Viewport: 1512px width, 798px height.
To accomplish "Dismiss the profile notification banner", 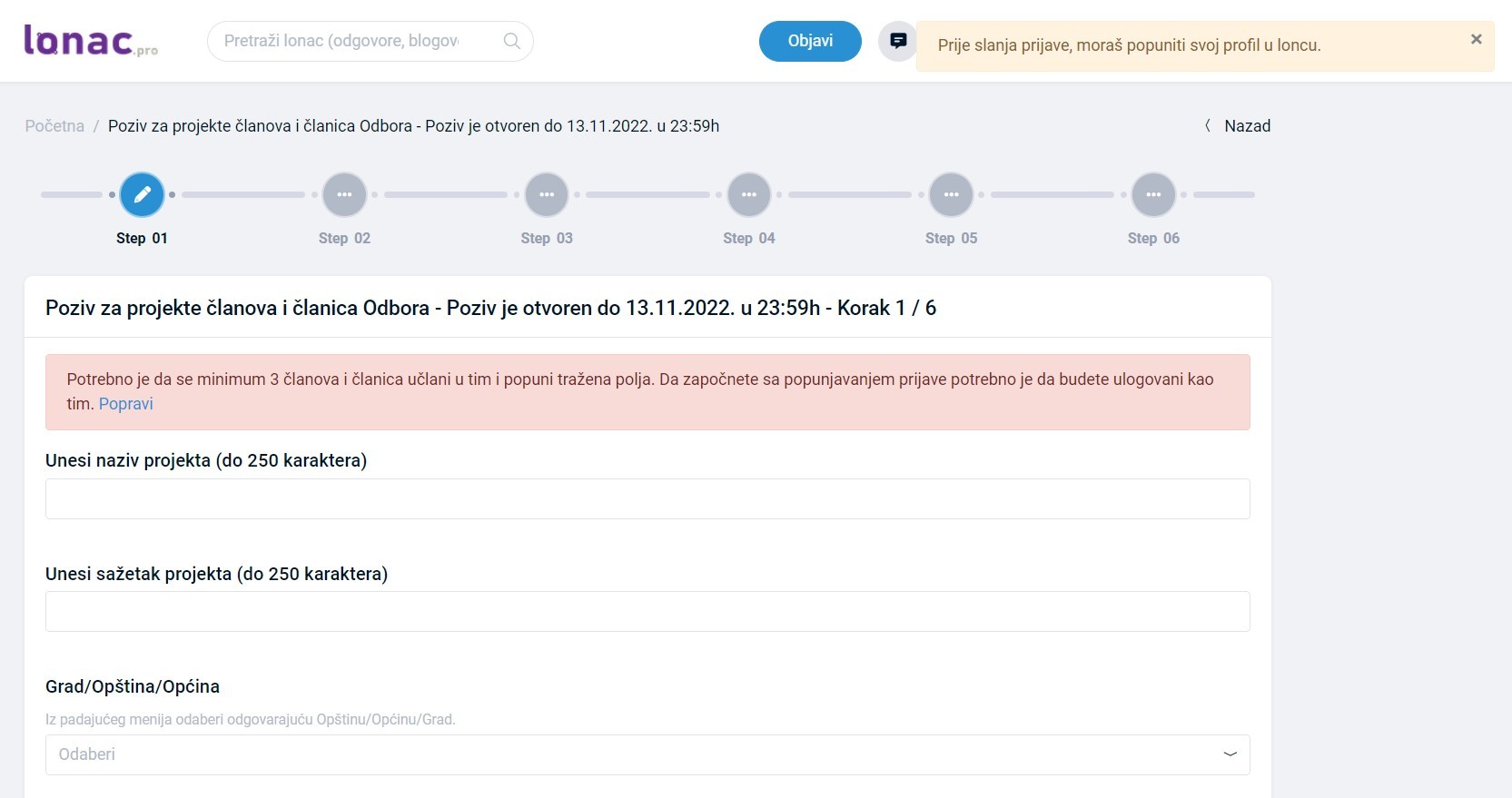I will coord(1476,39).
